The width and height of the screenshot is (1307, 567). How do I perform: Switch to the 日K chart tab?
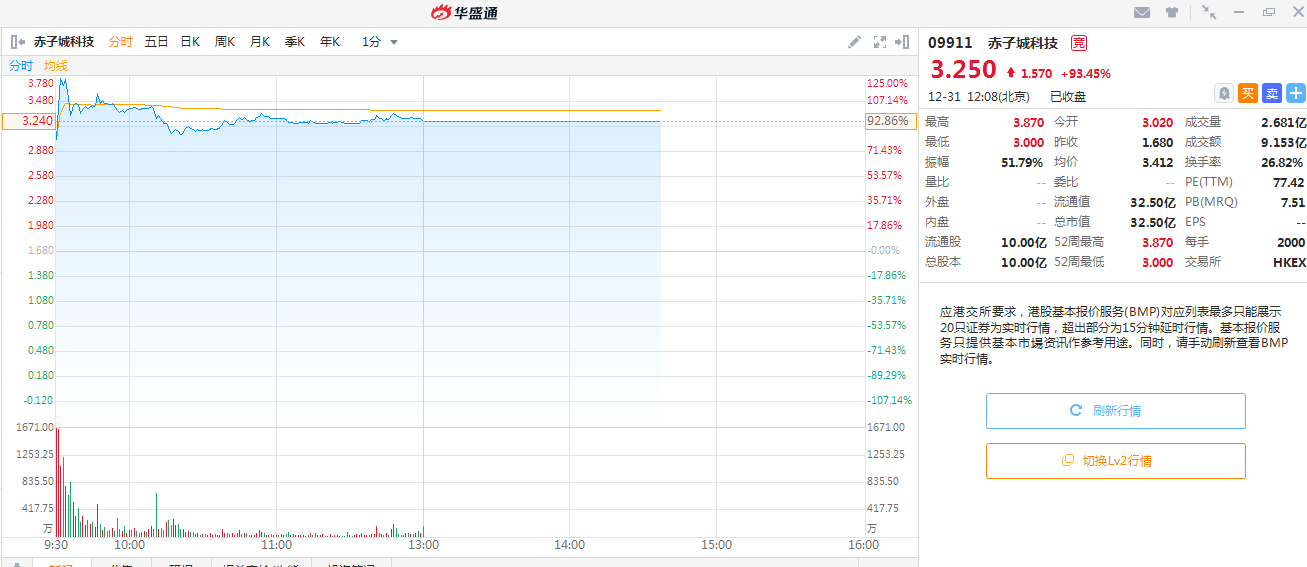190,42
